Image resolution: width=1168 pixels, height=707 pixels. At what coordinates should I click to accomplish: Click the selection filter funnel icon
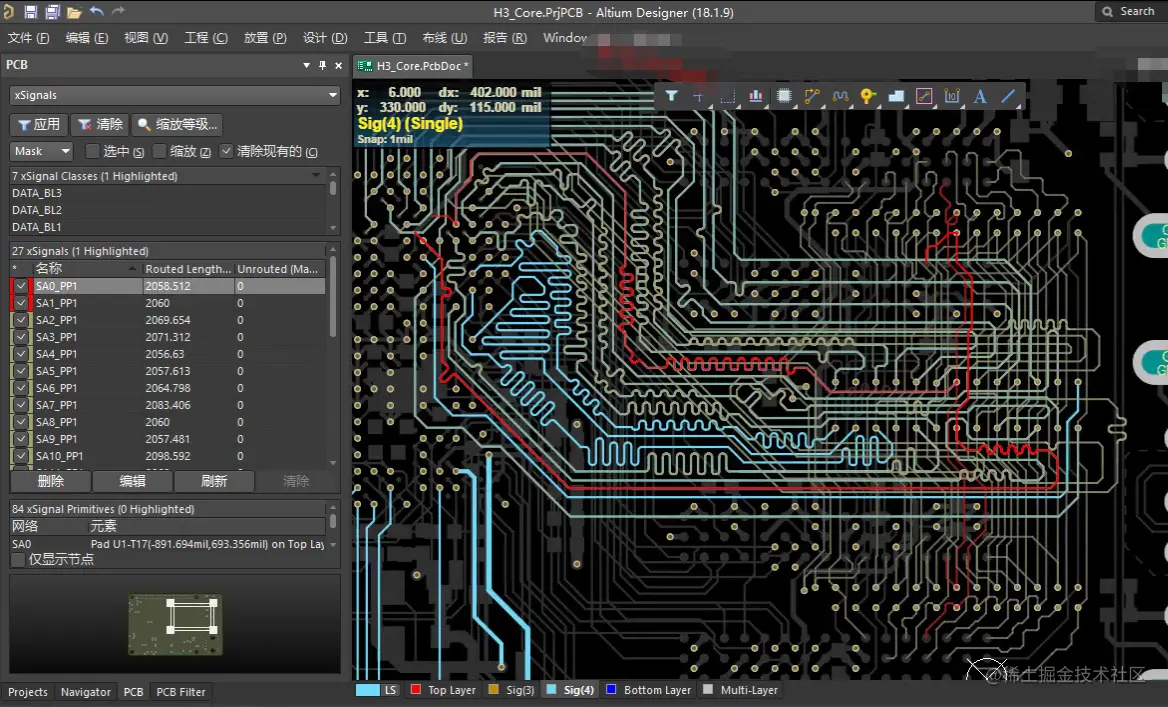[671, 96]
